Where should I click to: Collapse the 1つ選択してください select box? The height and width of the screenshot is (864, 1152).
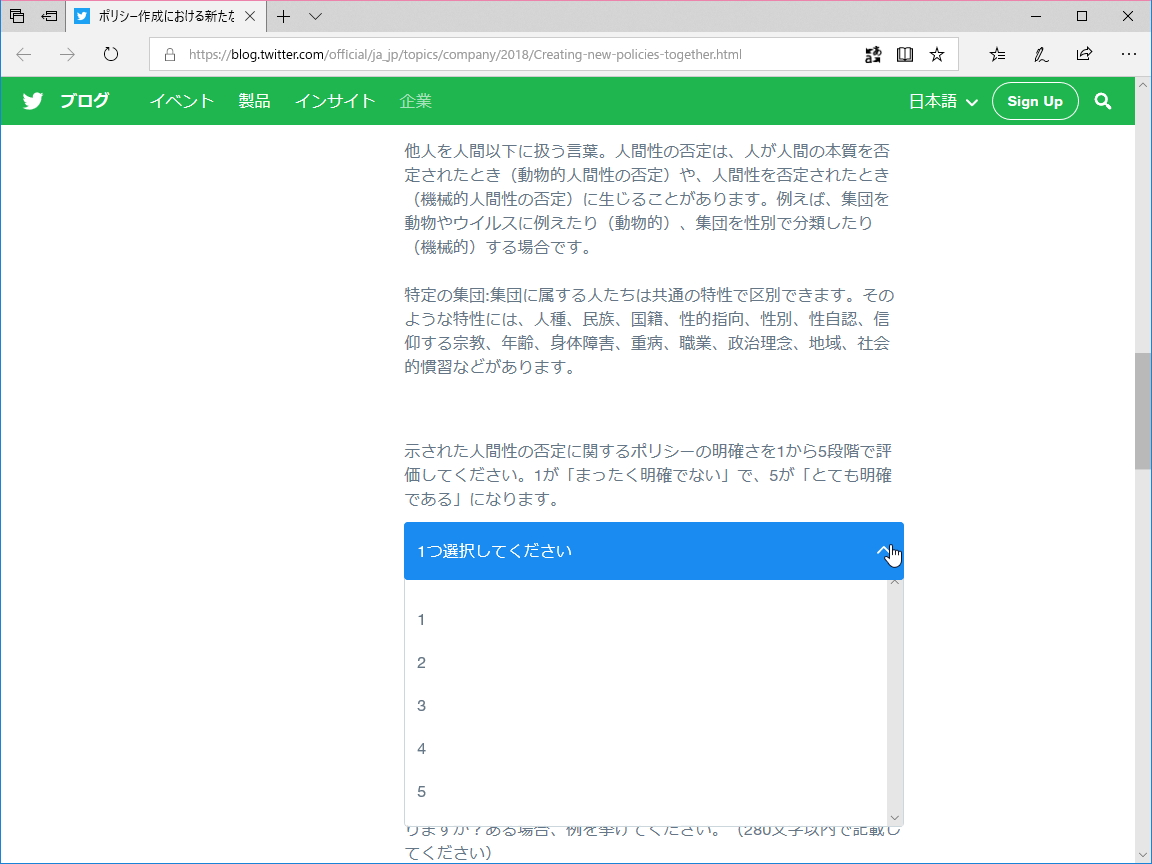(653, 551)
